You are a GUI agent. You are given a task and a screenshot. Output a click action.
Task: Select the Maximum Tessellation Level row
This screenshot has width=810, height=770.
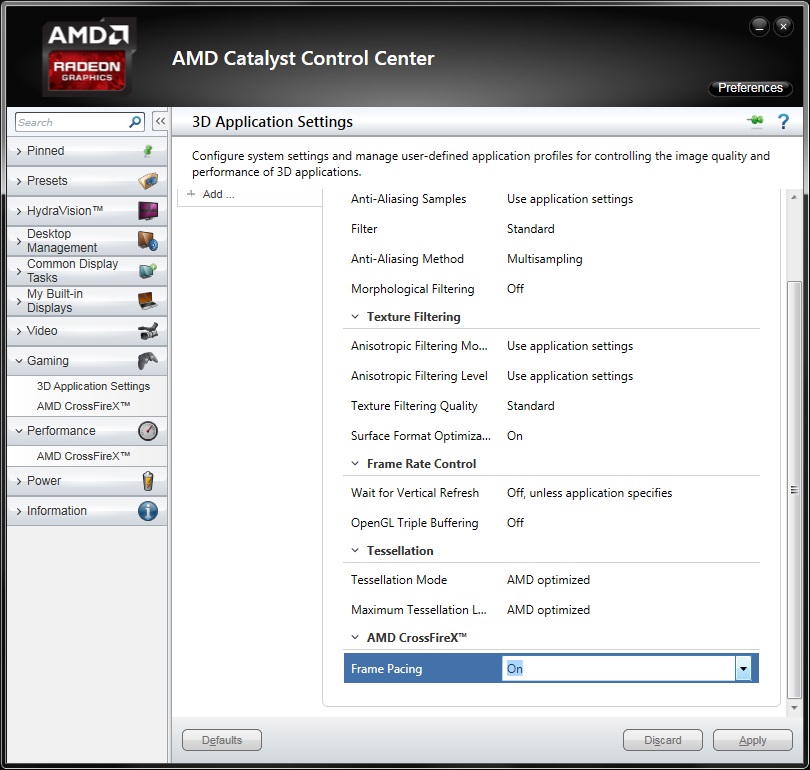click(551, 610)
